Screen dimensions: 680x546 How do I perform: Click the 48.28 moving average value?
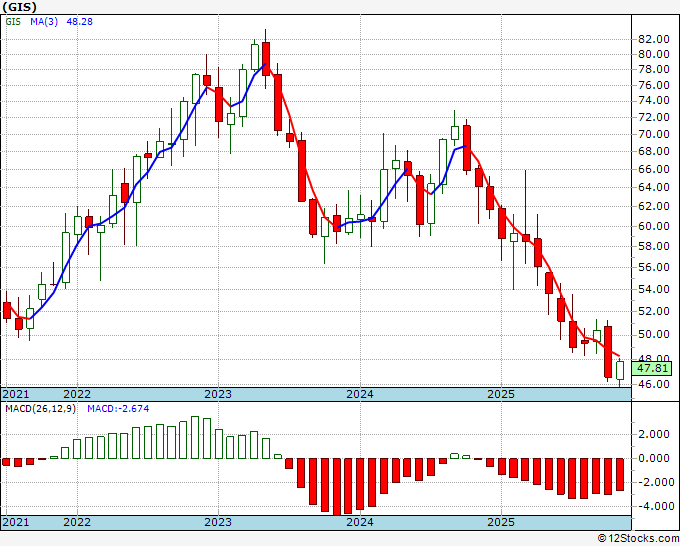pyautogui.click(x=79, y=22)
